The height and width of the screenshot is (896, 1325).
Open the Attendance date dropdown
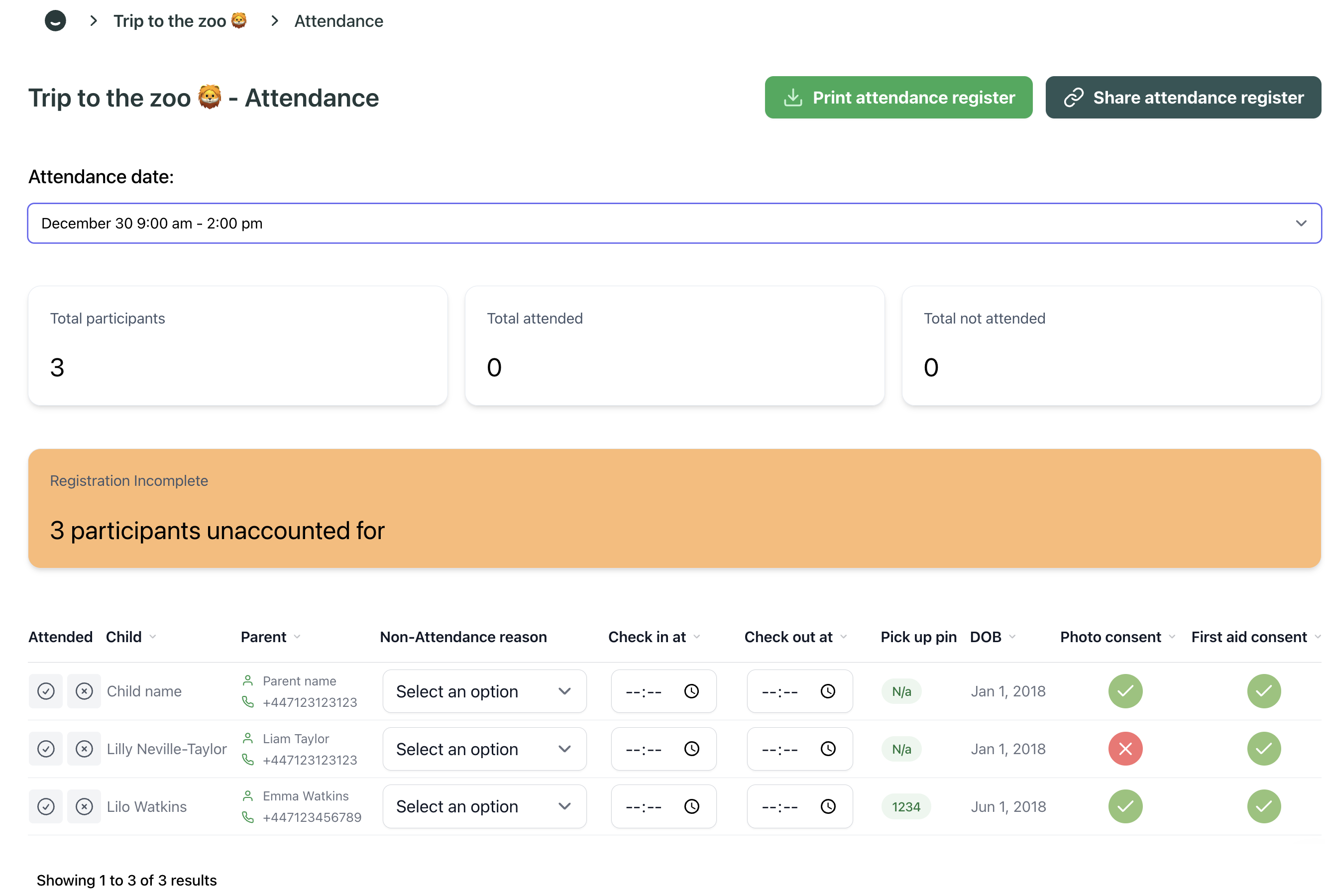pyautogui.click(x=674, y=223)
